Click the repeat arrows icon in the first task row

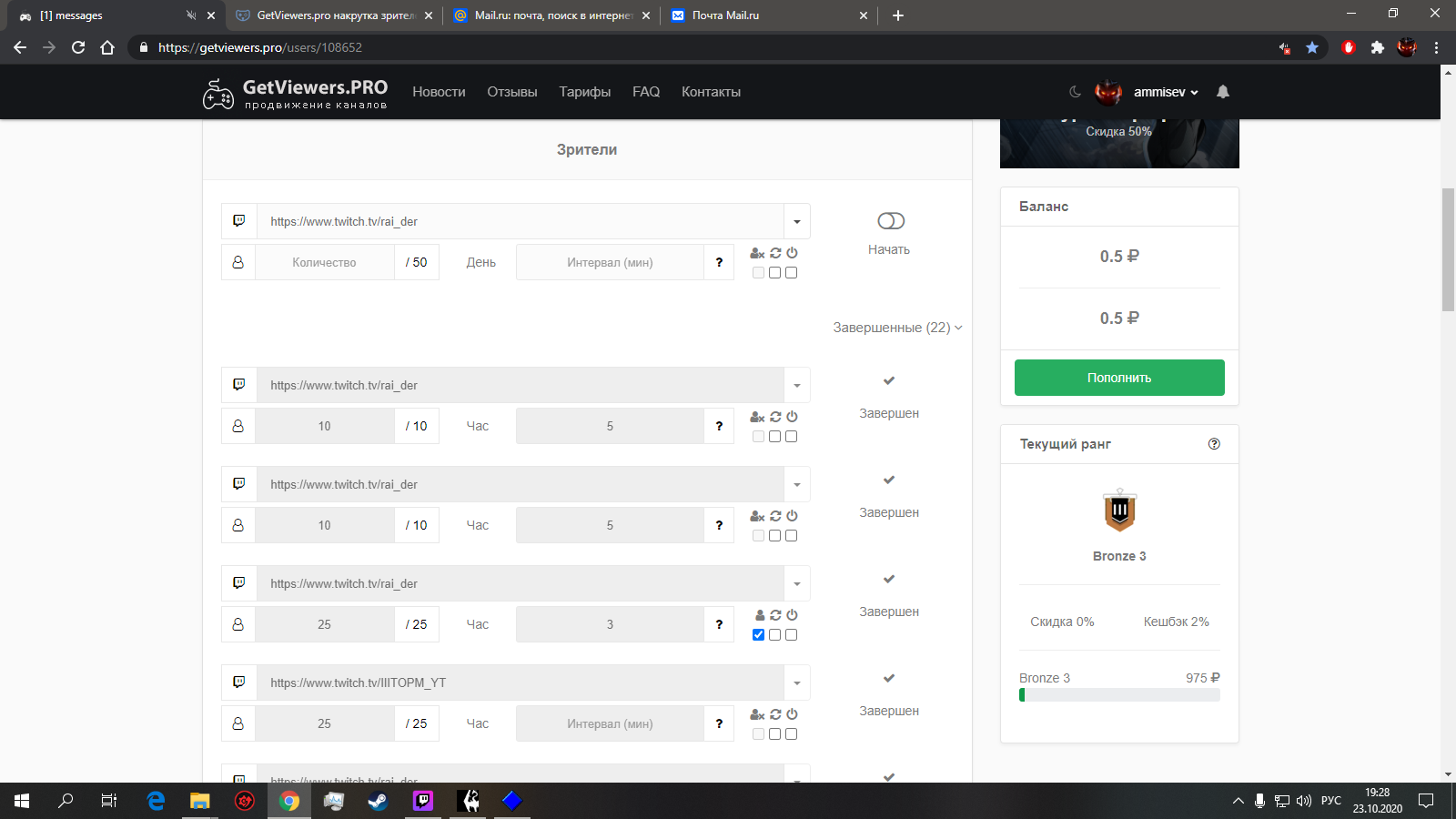tap(775, 253)
